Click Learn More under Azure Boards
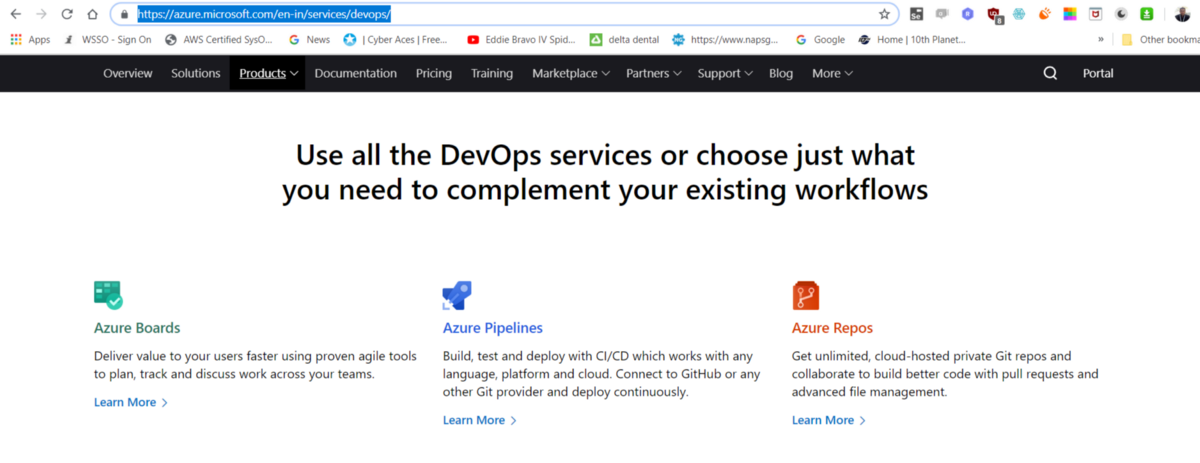This screenshot has width=1200, height=463. point(131,402)
